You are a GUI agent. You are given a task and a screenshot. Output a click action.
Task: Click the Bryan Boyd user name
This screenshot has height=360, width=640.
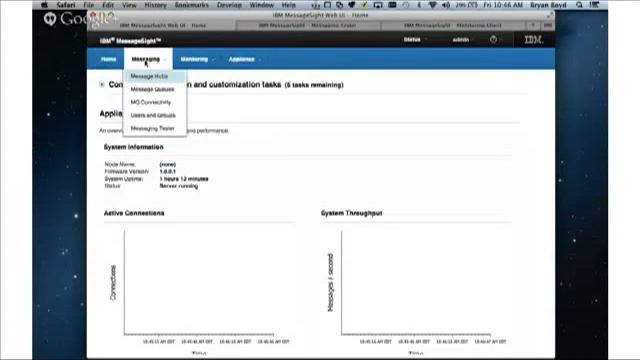(x=548, y=5)
